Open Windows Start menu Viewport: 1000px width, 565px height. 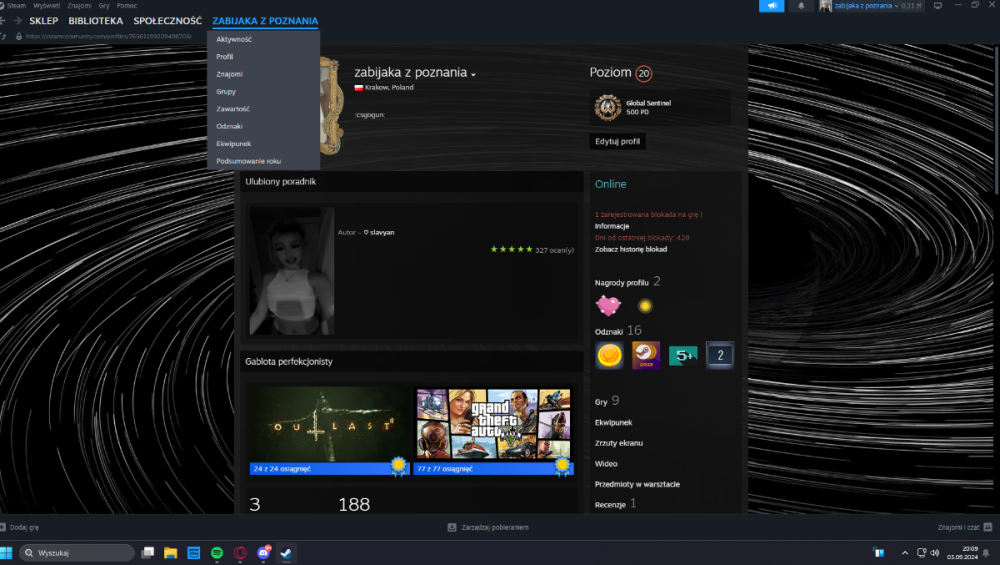point(6,553)
